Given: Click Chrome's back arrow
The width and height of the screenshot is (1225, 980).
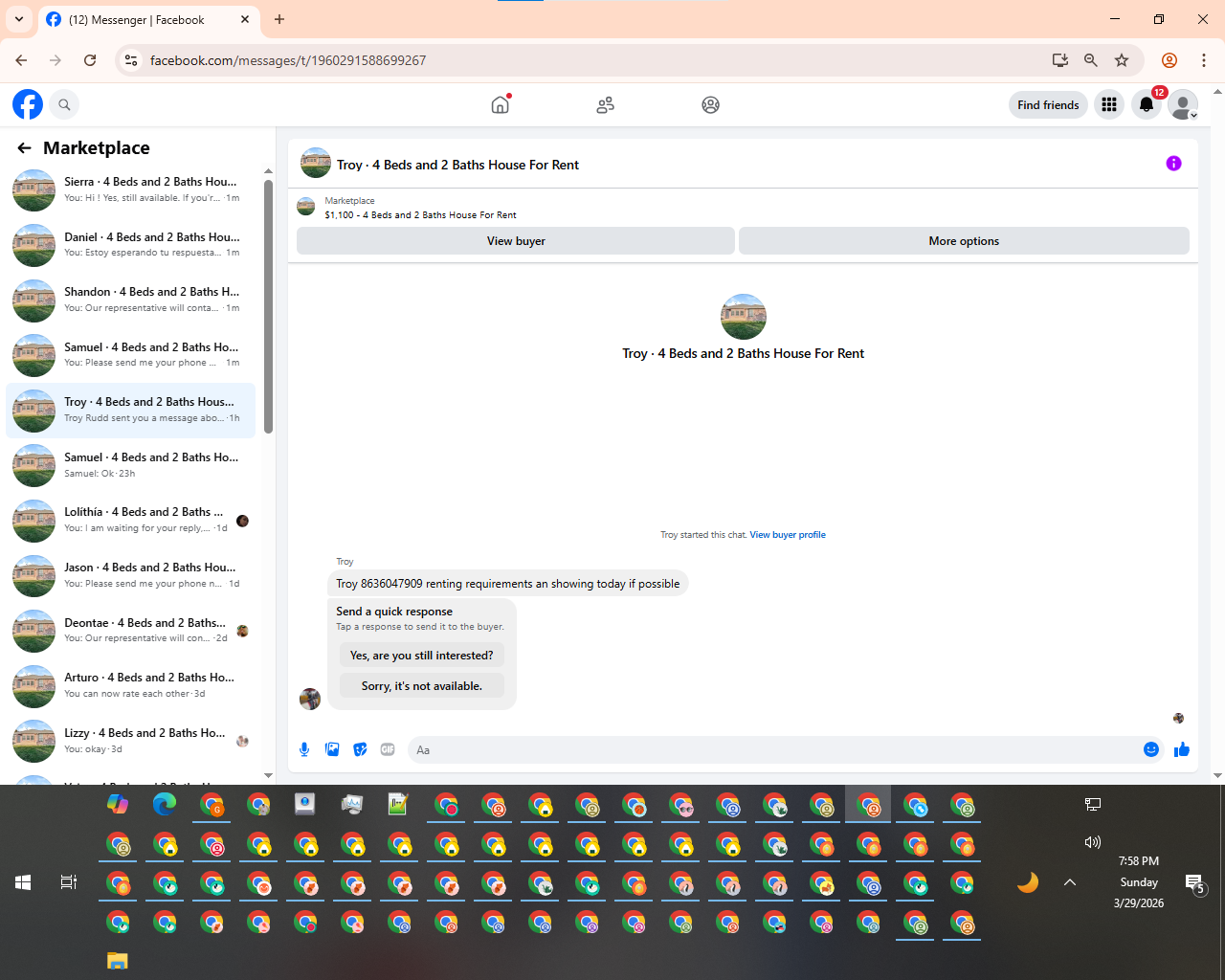Looking at the screenshot, I should pyautogui.click(x=21, y=60).
